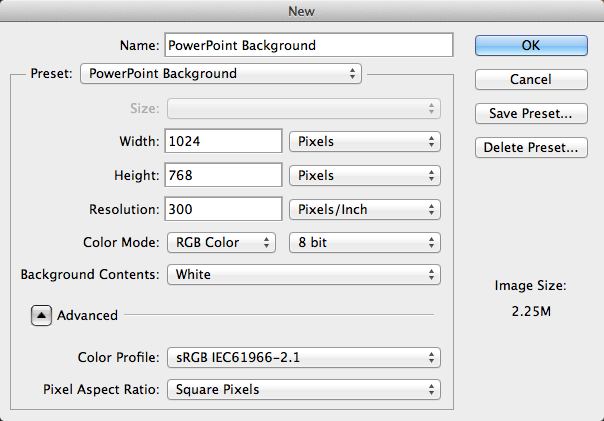Cancel the New document dialog
Image resolution: width=604 pixels, height=421 pixels.
(x=530, y=79)
